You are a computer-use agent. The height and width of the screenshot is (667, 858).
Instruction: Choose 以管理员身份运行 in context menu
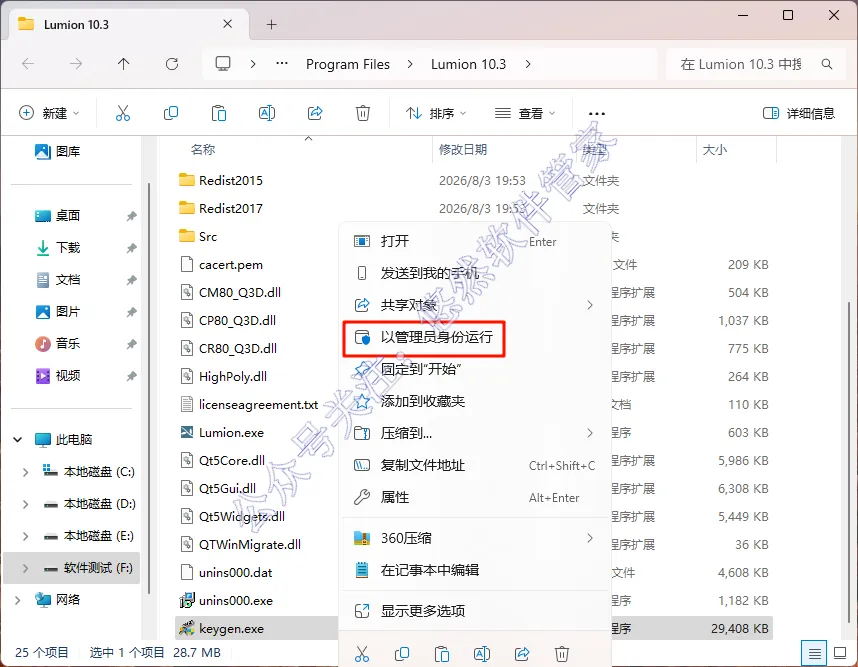click(x=474, y=337)
